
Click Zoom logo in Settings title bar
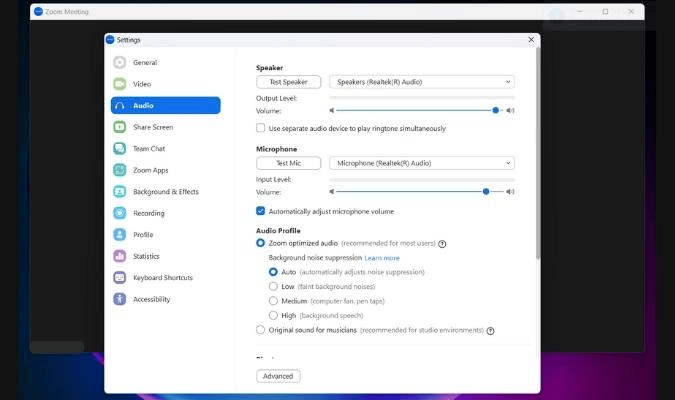pyautogui.click(x=110, y=40)
